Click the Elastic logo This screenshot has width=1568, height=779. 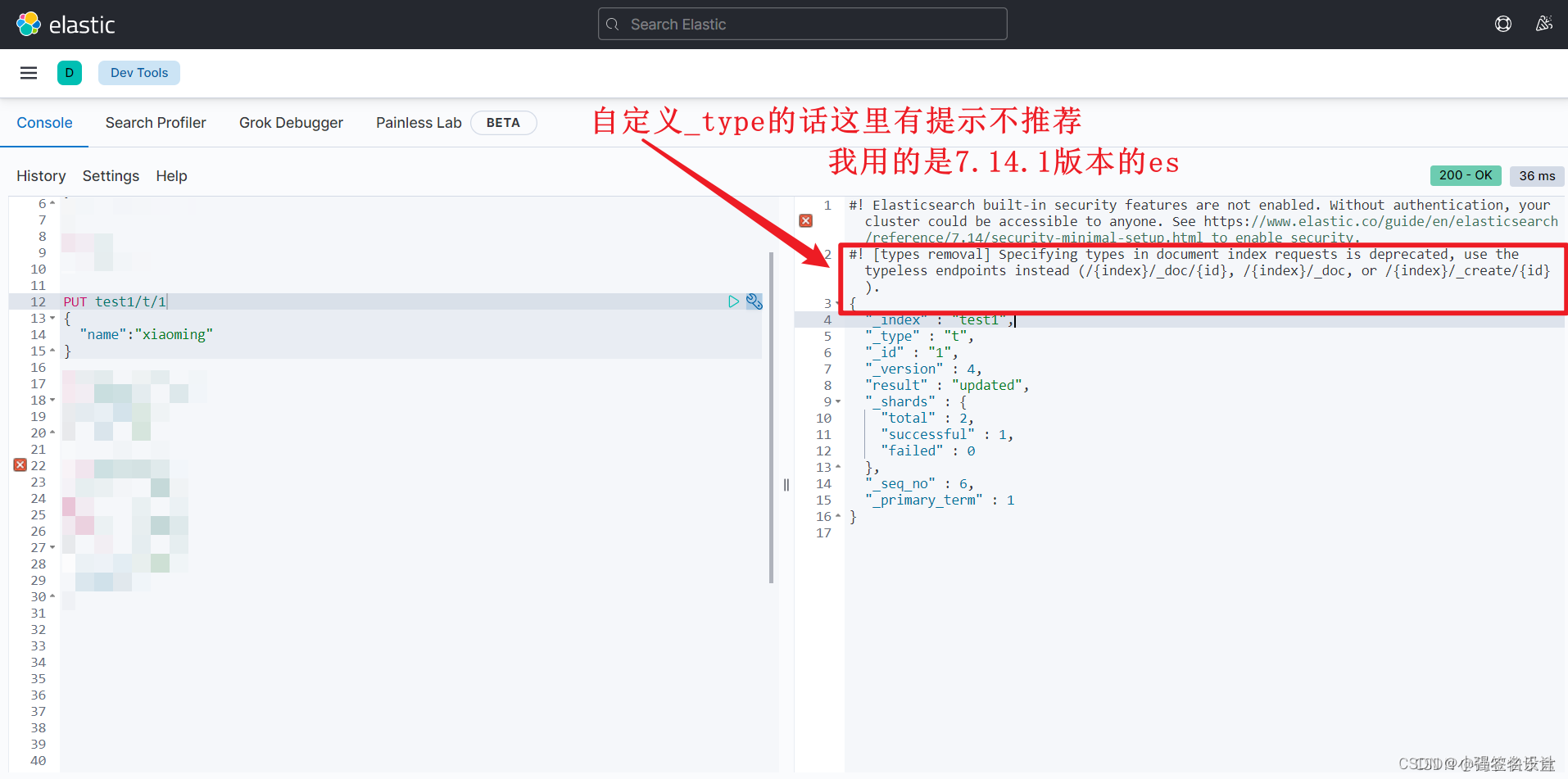tap(66, 25)
